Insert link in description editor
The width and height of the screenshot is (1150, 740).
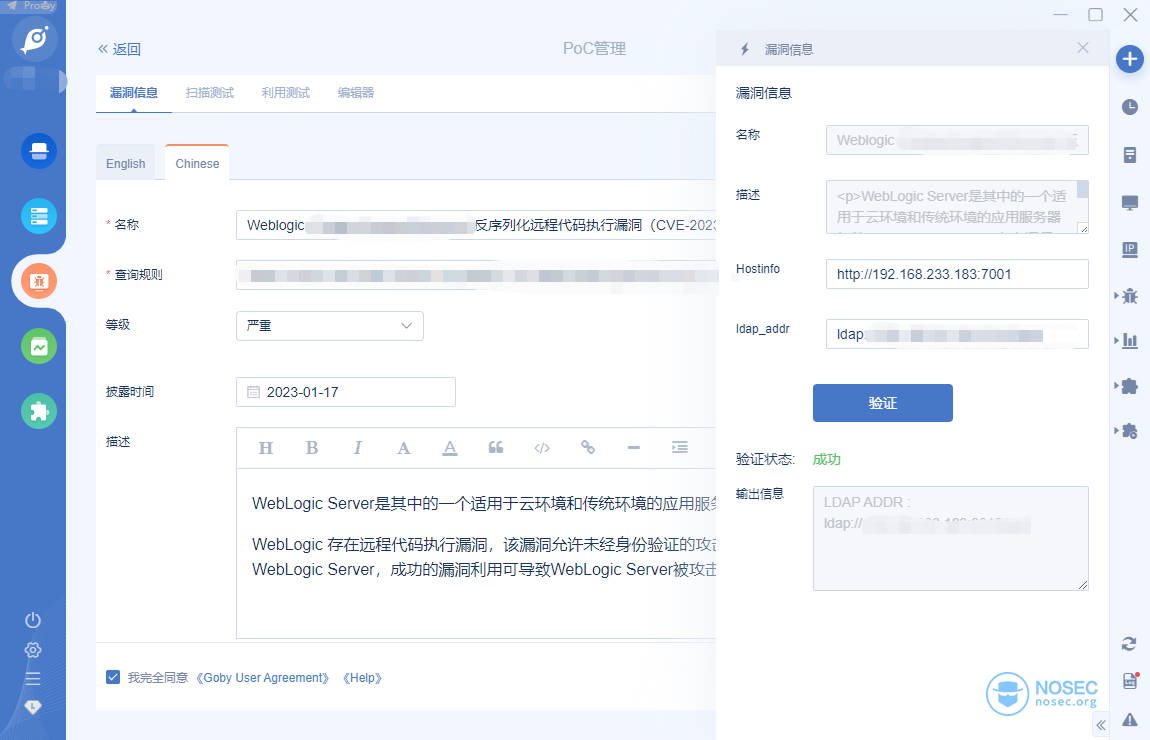pos(587,447)
